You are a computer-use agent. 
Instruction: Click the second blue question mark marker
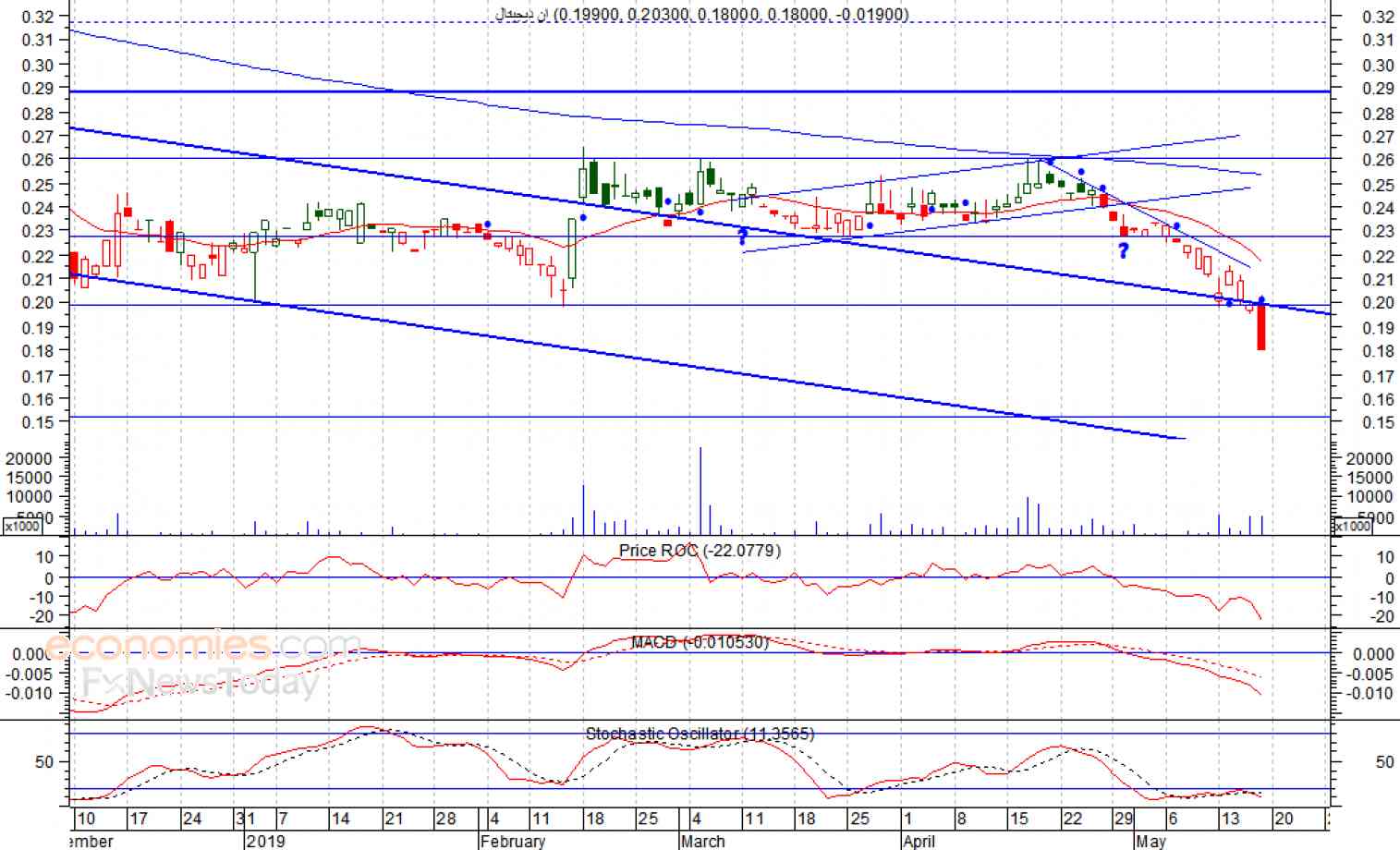(1123, 250)
